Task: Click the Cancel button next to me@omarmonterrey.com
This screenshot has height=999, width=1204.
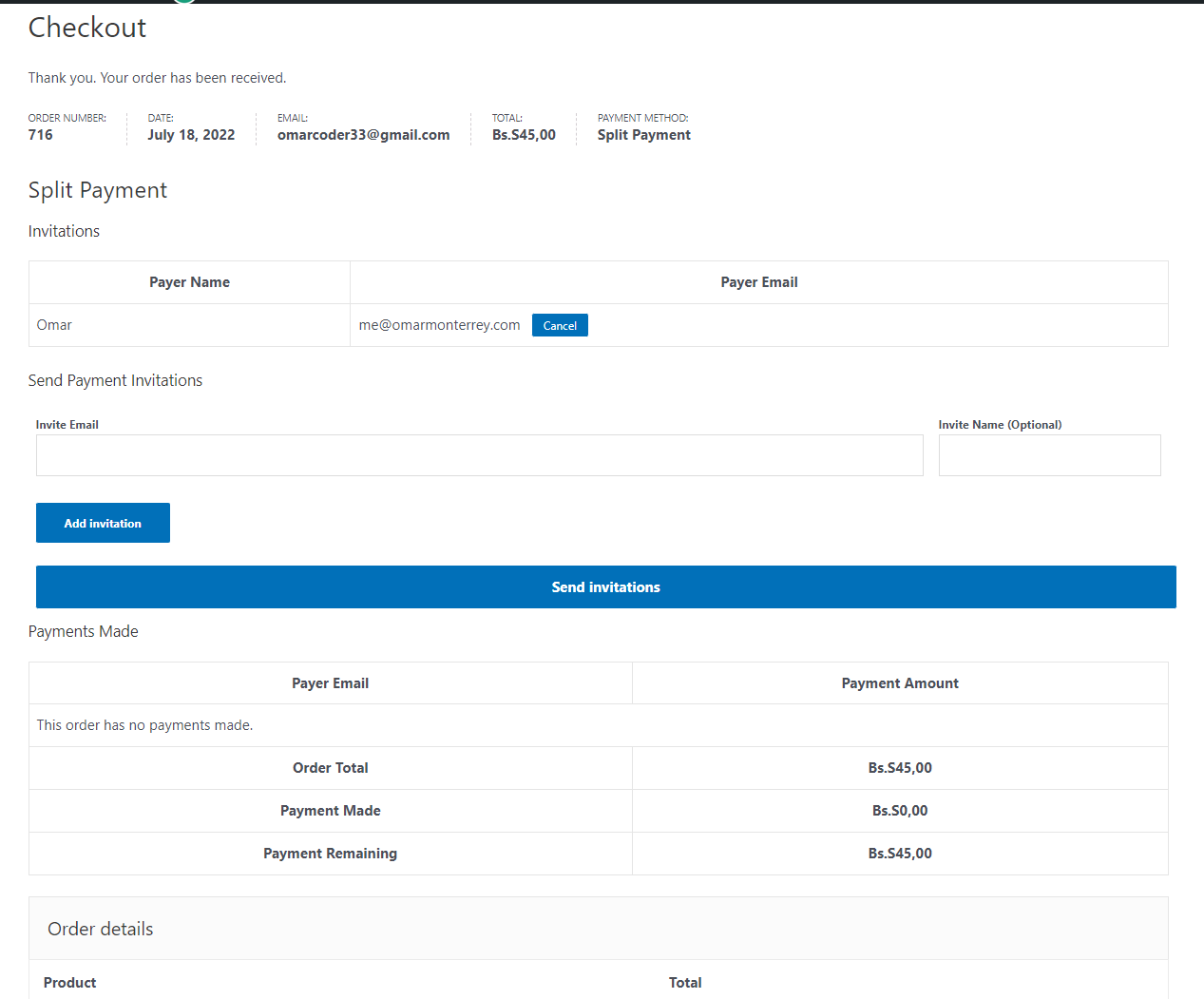Action: point(560,324)
